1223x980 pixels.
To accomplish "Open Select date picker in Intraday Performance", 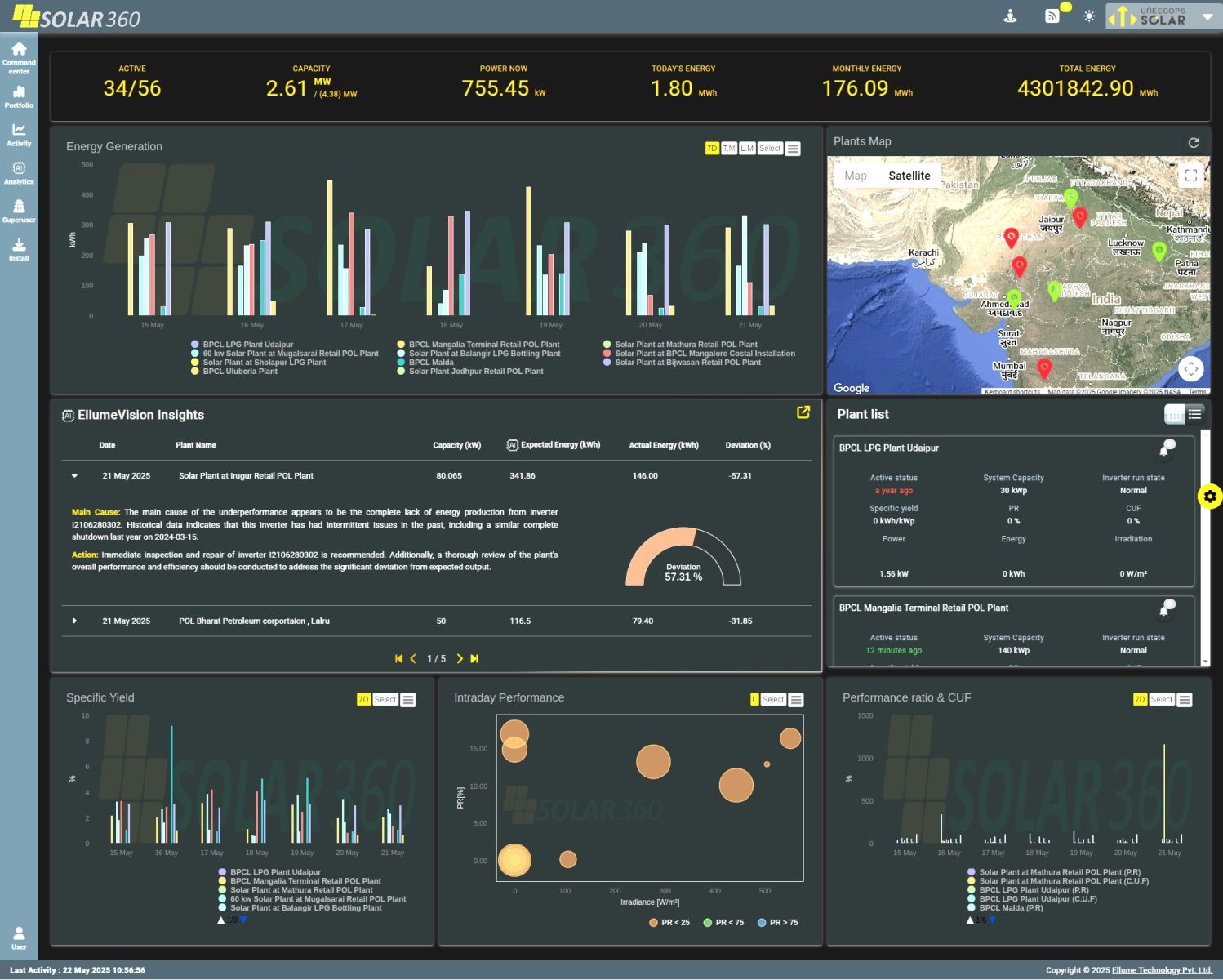I will (773, 700).
